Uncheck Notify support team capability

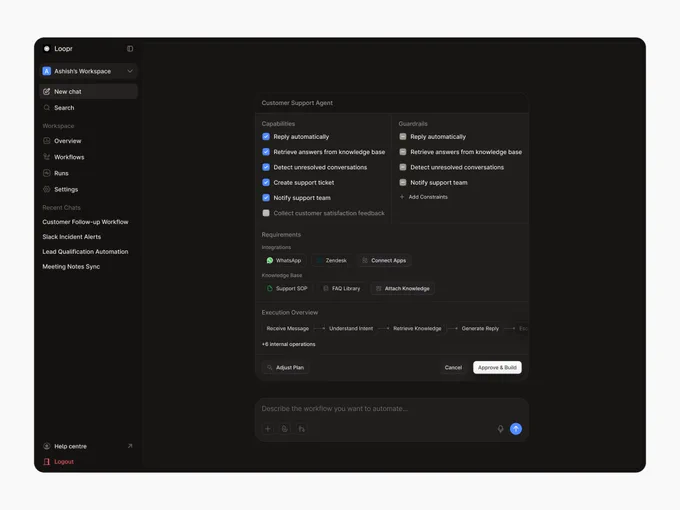point(266,198)
